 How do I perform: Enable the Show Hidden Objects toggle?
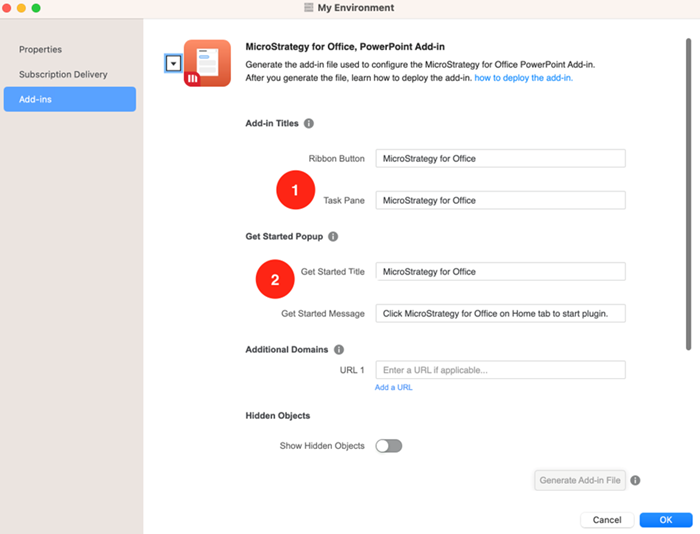coord(388,446)
